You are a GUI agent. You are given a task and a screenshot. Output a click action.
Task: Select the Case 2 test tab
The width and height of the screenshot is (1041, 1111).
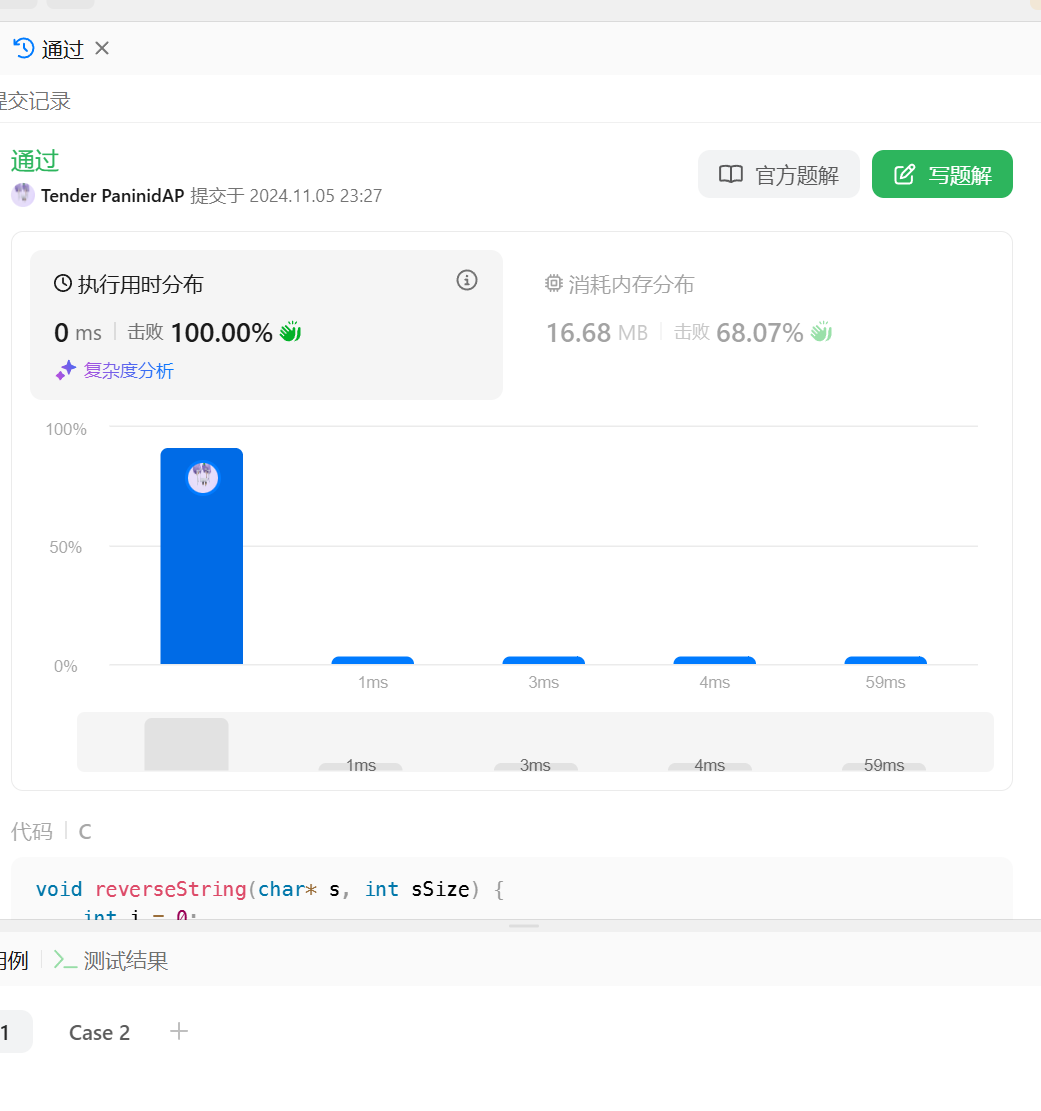coord(99,1033)
